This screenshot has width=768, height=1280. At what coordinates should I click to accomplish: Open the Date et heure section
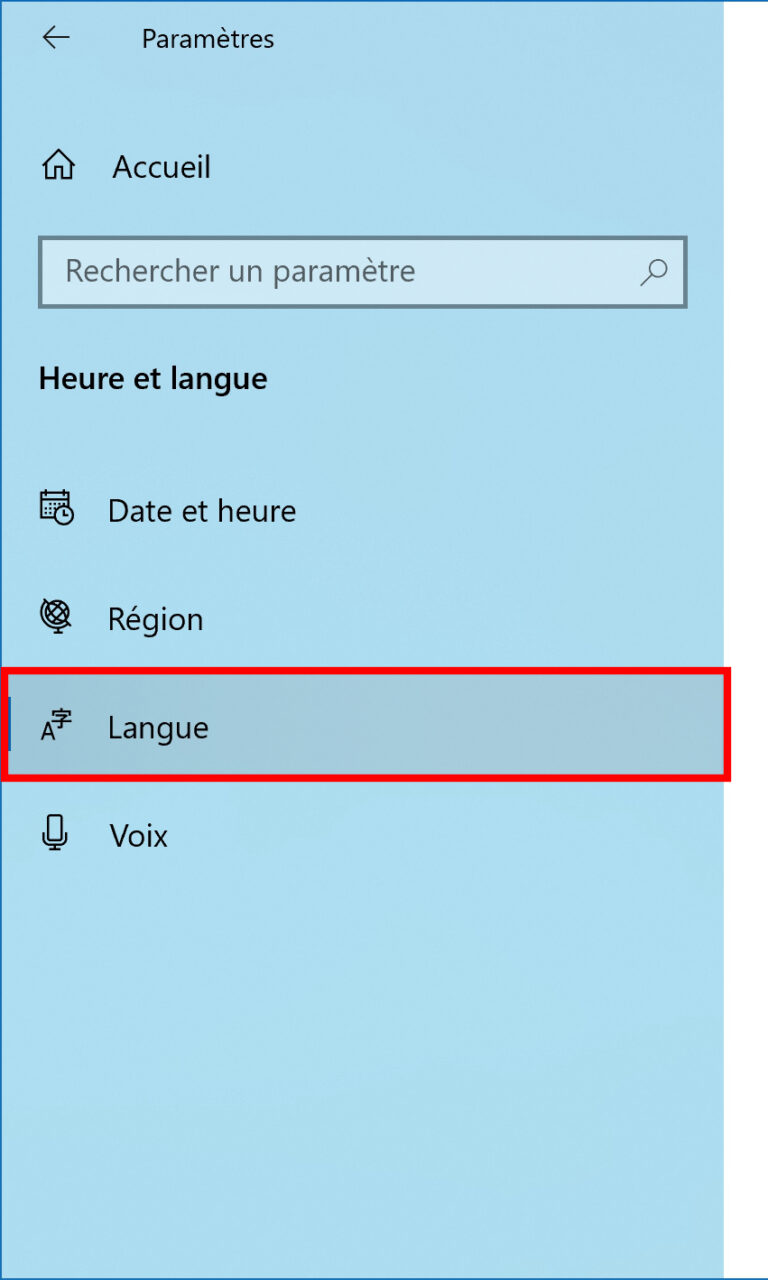coord(201,511)
